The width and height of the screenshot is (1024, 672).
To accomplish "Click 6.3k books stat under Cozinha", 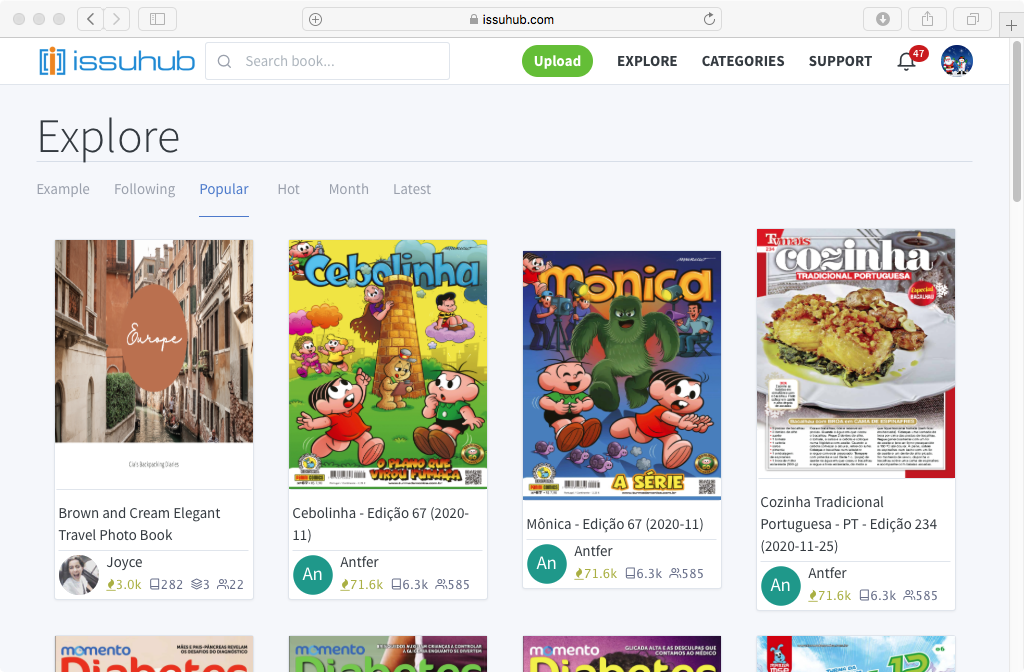I will 877,596.
